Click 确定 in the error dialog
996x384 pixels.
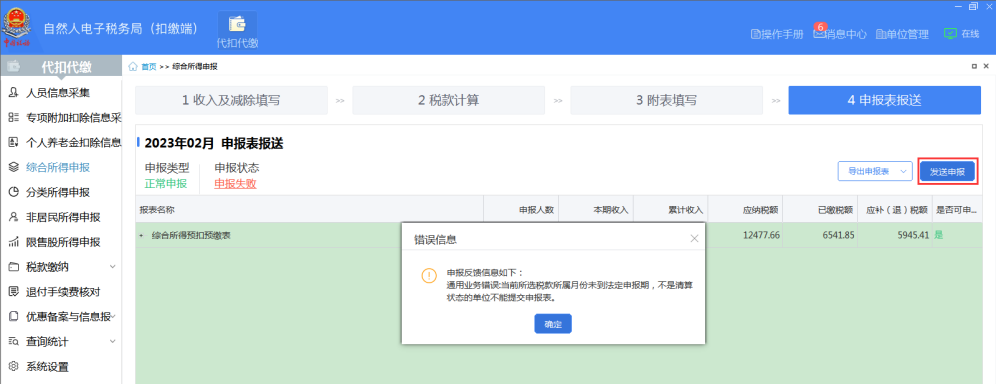click(x=553, y=324)
